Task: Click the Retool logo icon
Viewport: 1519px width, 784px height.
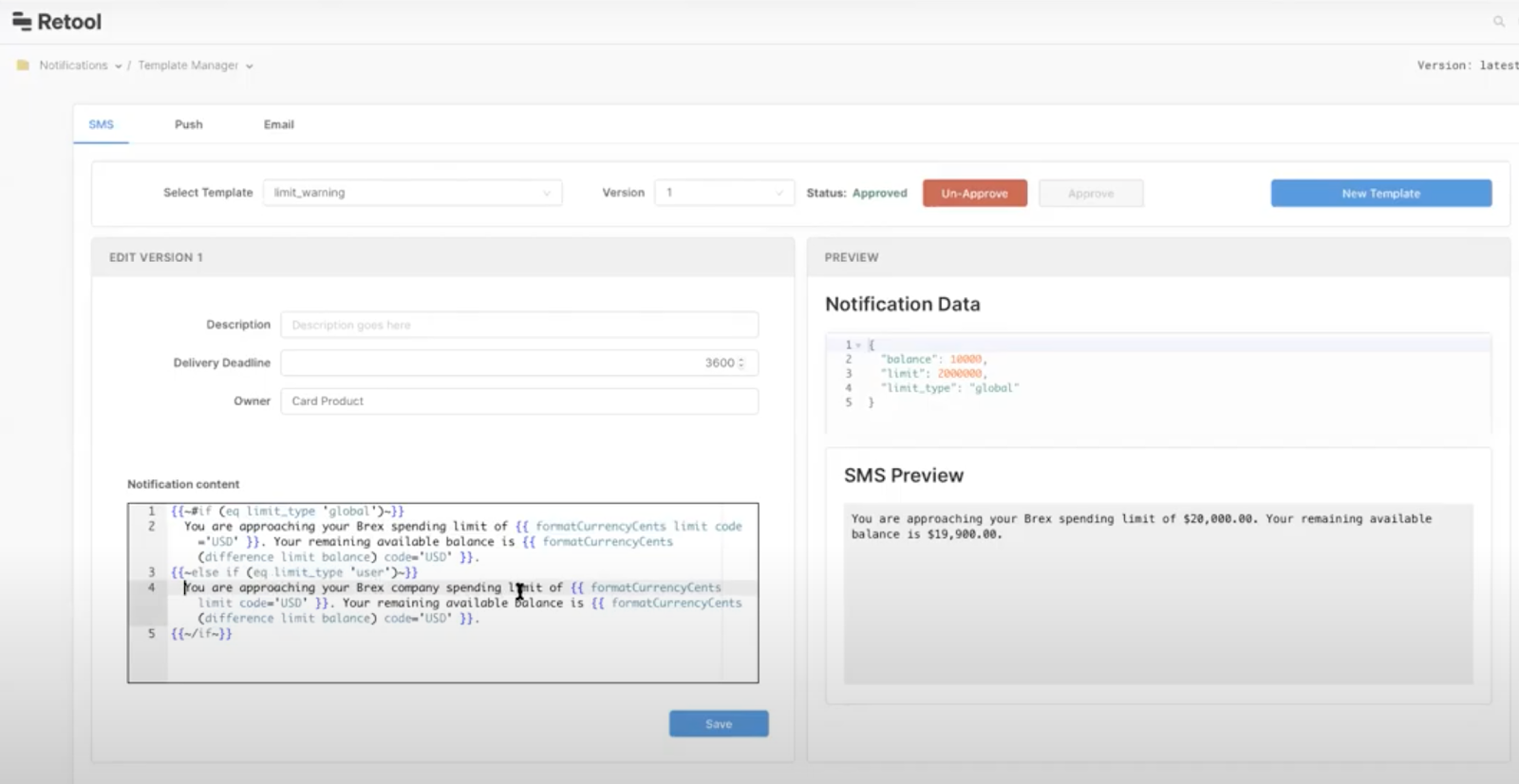Action: pyautogui.click(x=21, y=22)
